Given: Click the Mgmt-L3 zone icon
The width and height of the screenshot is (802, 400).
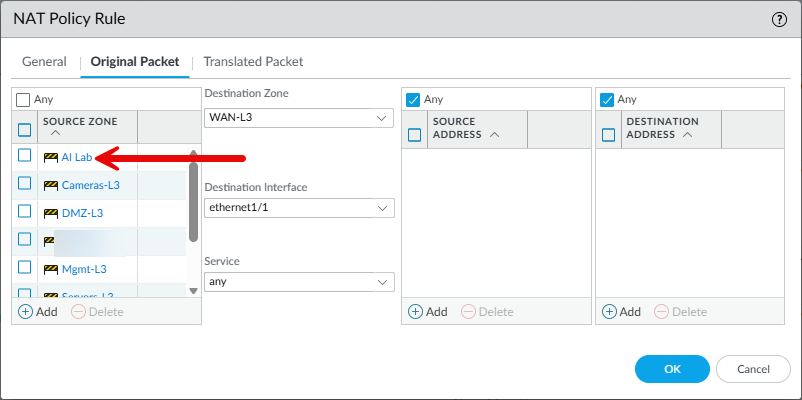Looking at the screenshot, I should 51,269.
